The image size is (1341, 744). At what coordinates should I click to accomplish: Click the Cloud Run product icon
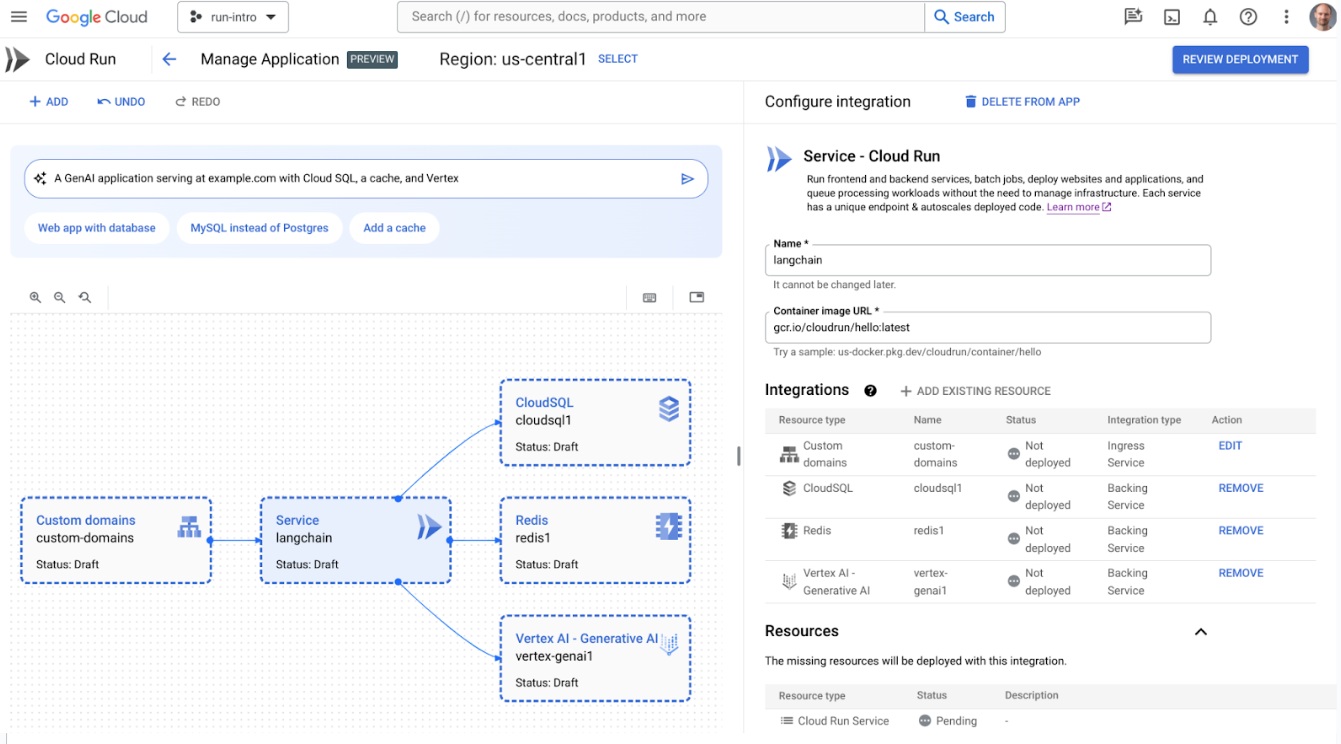point(17,59)
